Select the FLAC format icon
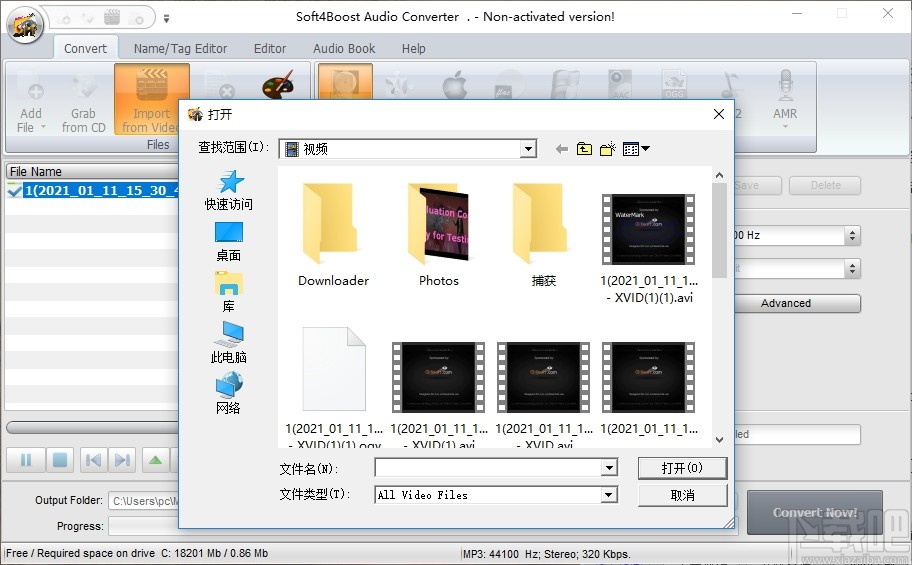 (x=508, y=85)
